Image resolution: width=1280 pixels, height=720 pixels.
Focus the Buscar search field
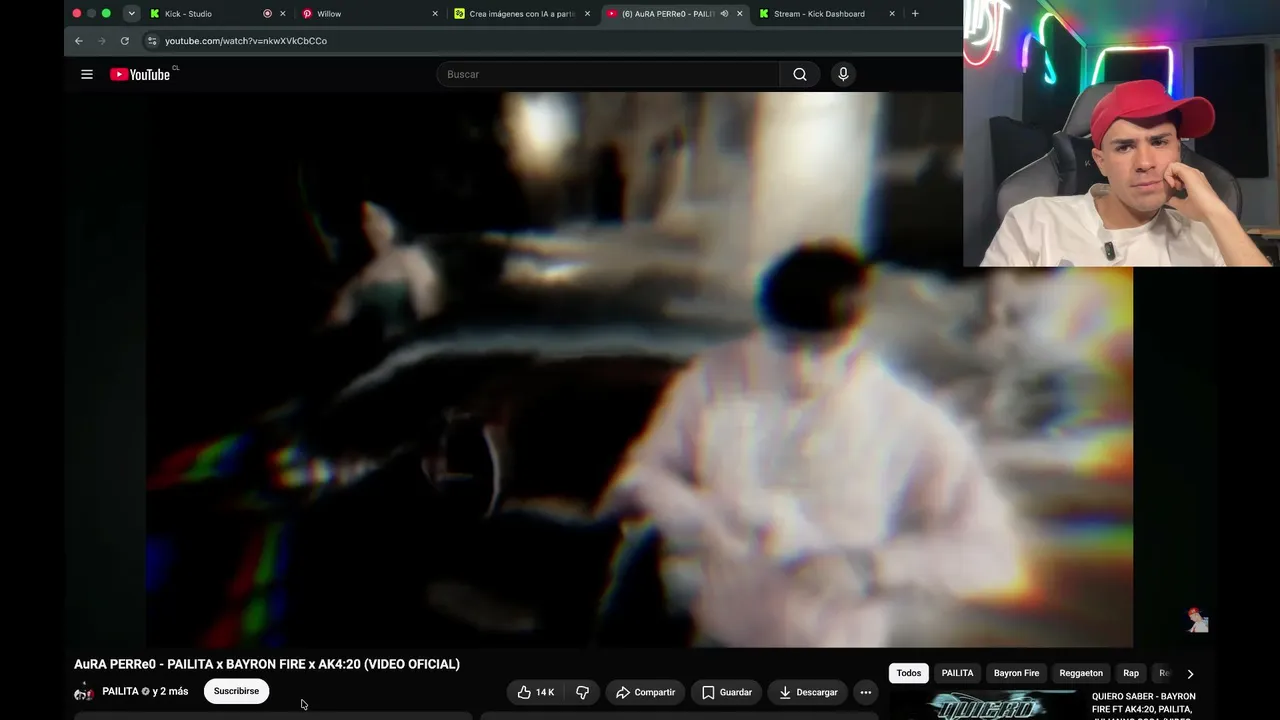point(608,74)
